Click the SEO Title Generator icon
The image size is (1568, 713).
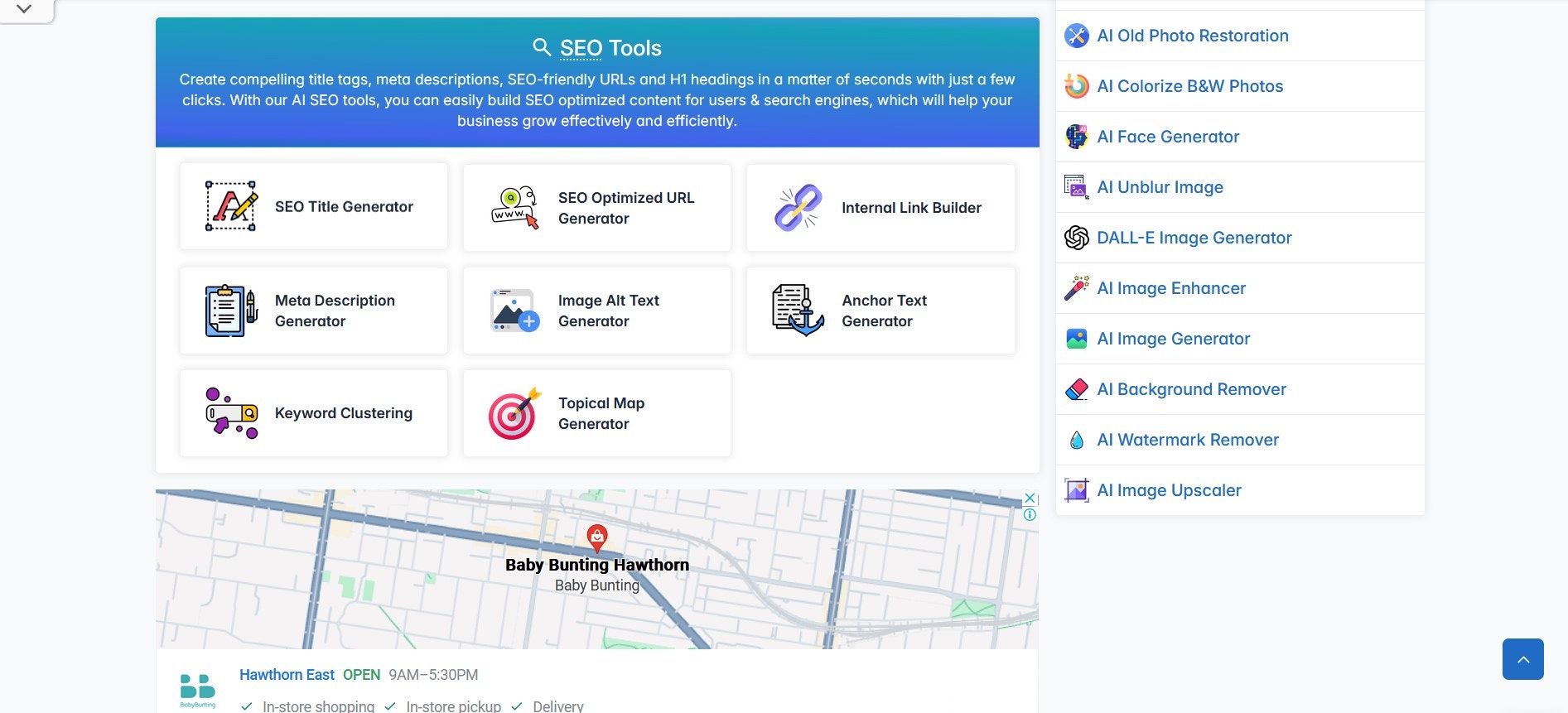point(231,206)
